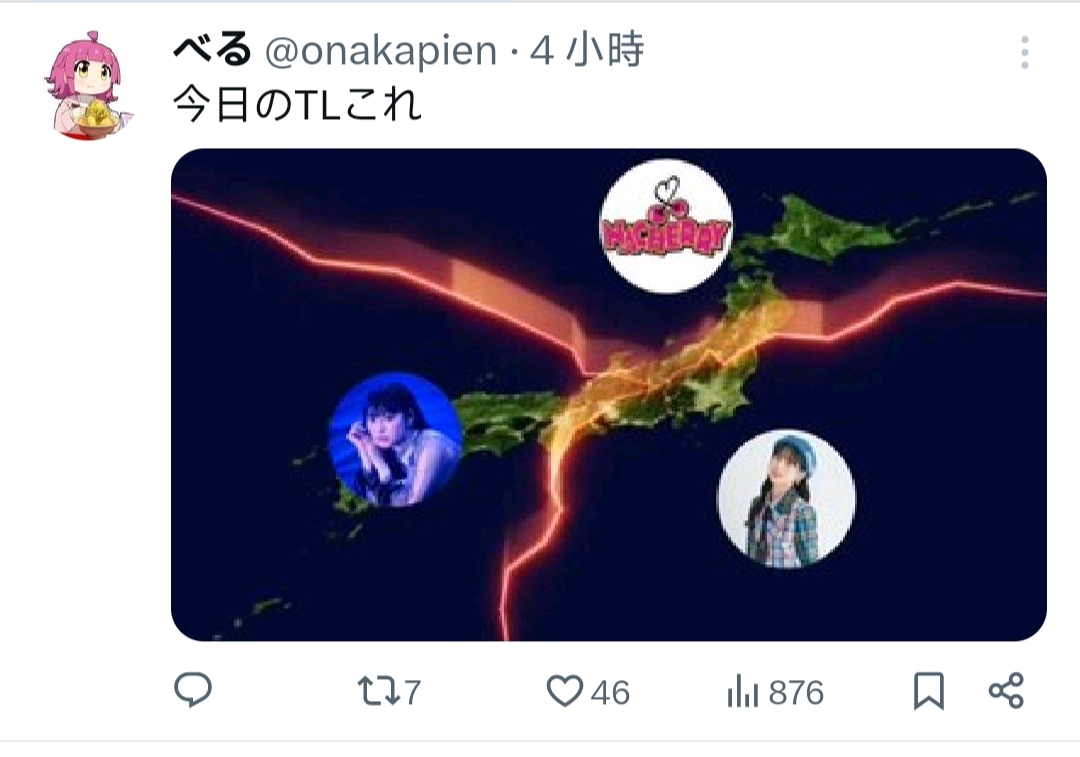This screenshot has height=757, width=1080.
Task: Select the tweet text 今日のTLこれ
Action: (x=297, y=105)
